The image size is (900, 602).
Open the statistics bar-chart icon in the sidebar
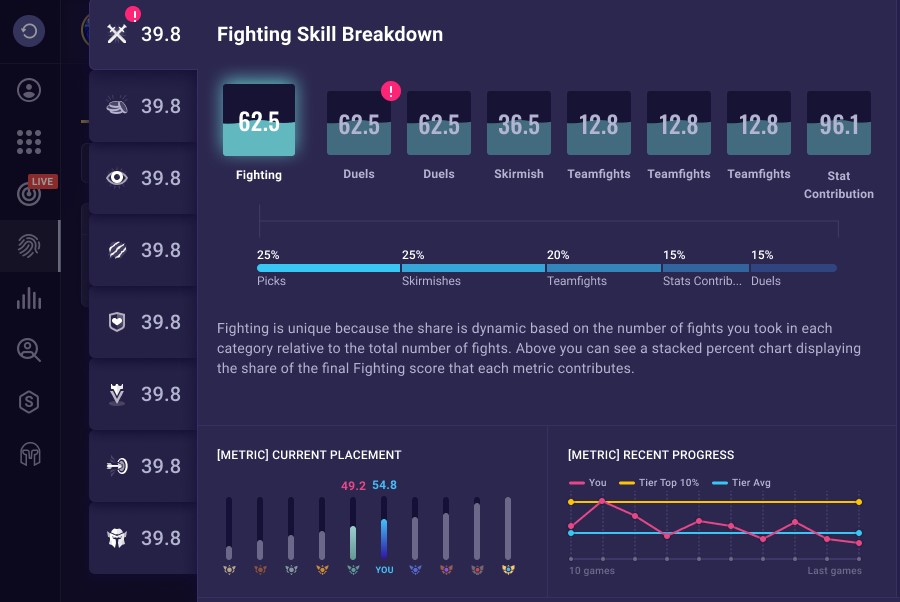(x=29, y=298)
